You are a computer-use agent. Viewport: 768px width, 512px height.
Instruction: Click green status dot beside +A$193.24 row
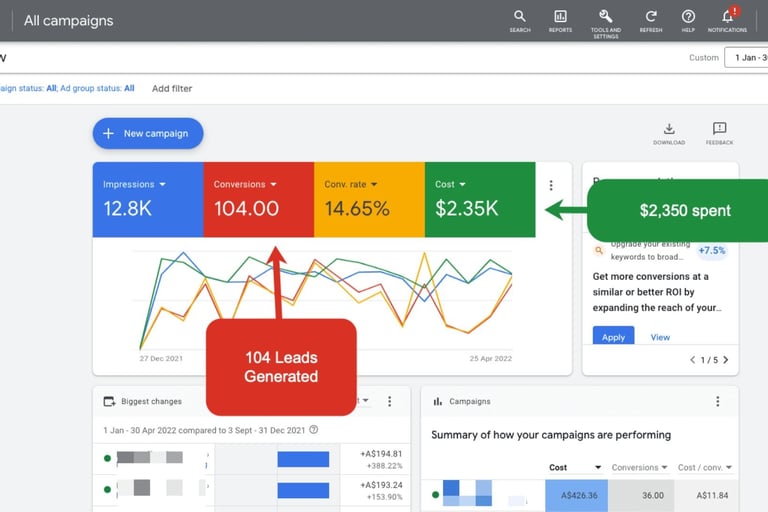[107, 489]
